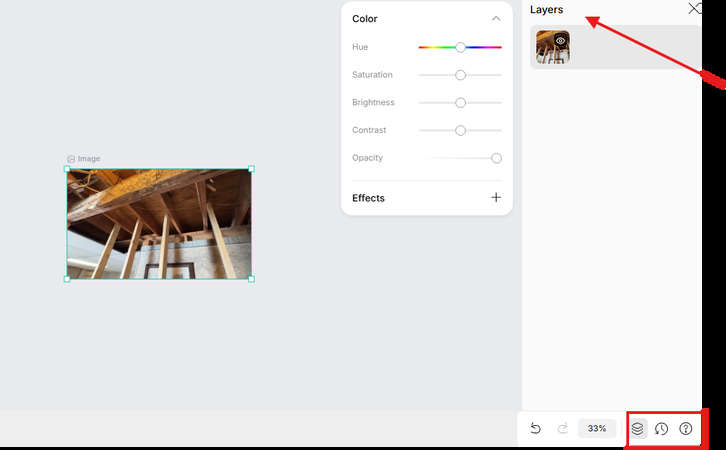Click the Effects heading
This screenshot has height=450, width=726.
click(368, 198)
